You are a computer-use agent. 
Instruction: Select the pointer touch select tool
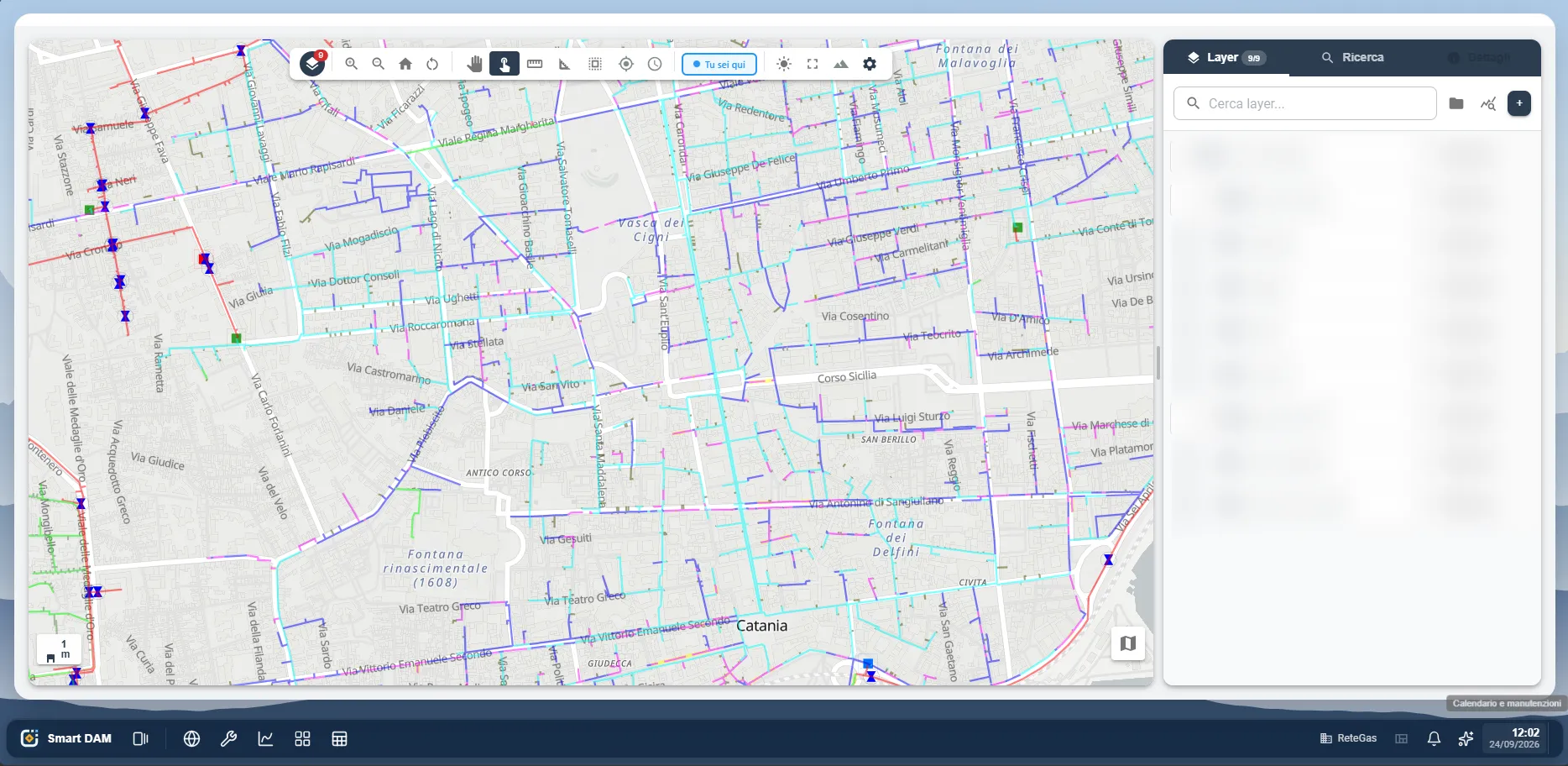click(x=504, y=64)
